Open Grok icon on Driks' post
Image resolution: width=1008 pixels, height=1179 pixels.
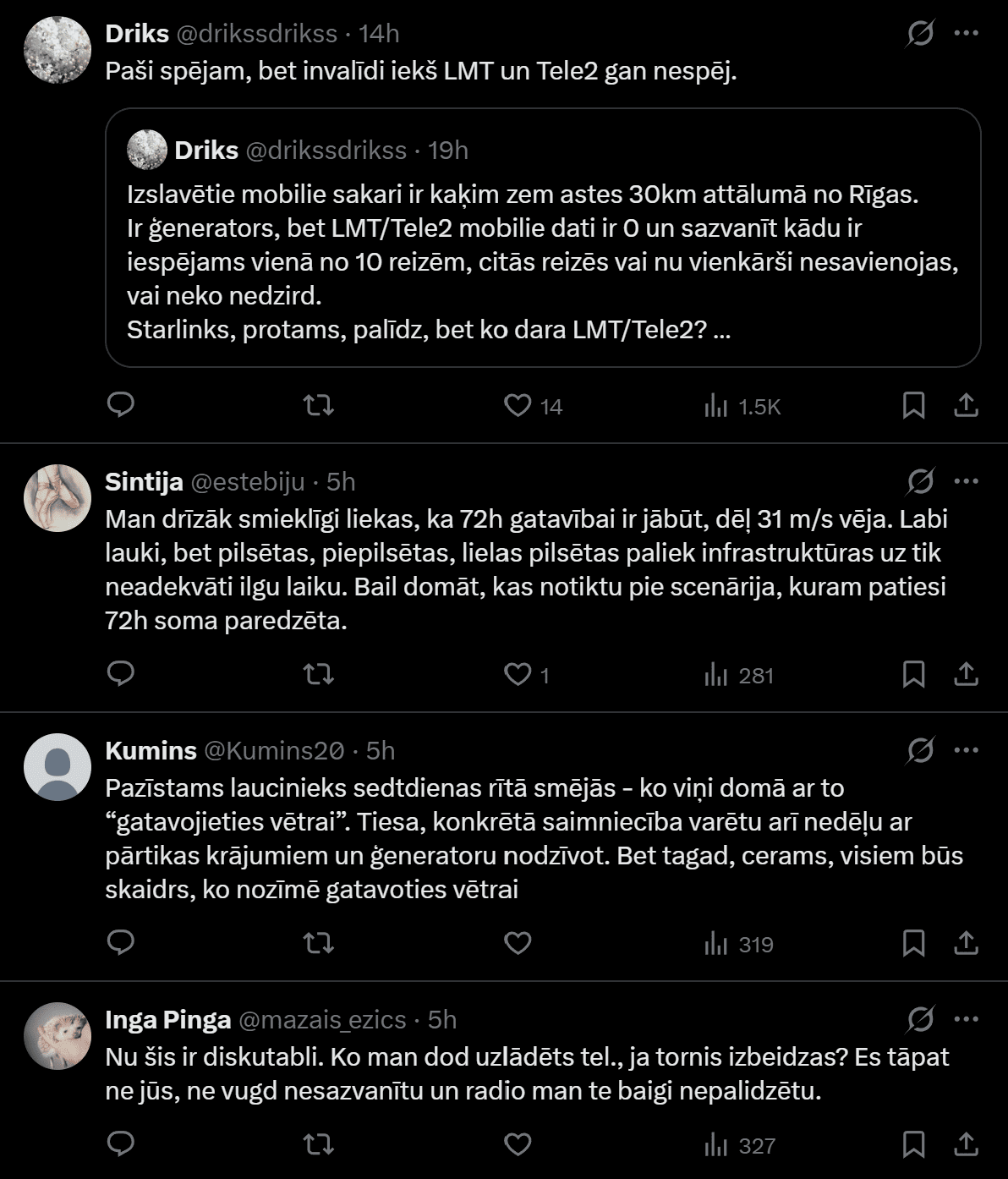coord(920,34)
